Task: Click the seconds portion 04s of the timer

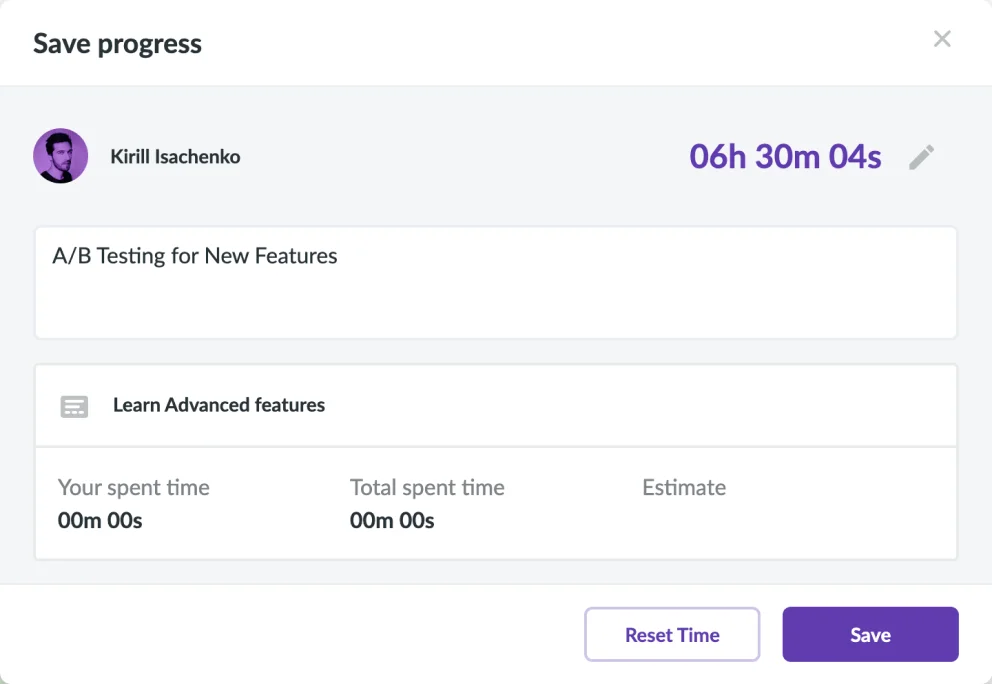Action: 855,156
